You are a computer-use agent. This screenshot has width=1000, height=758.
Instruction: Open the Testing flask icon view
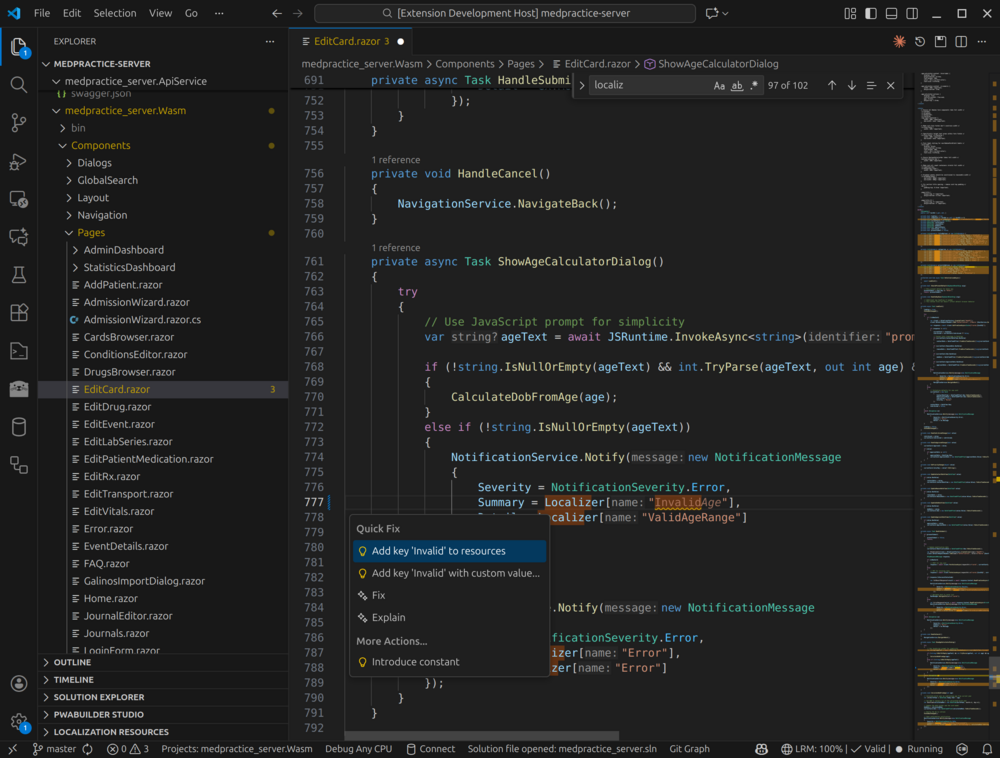18,274
